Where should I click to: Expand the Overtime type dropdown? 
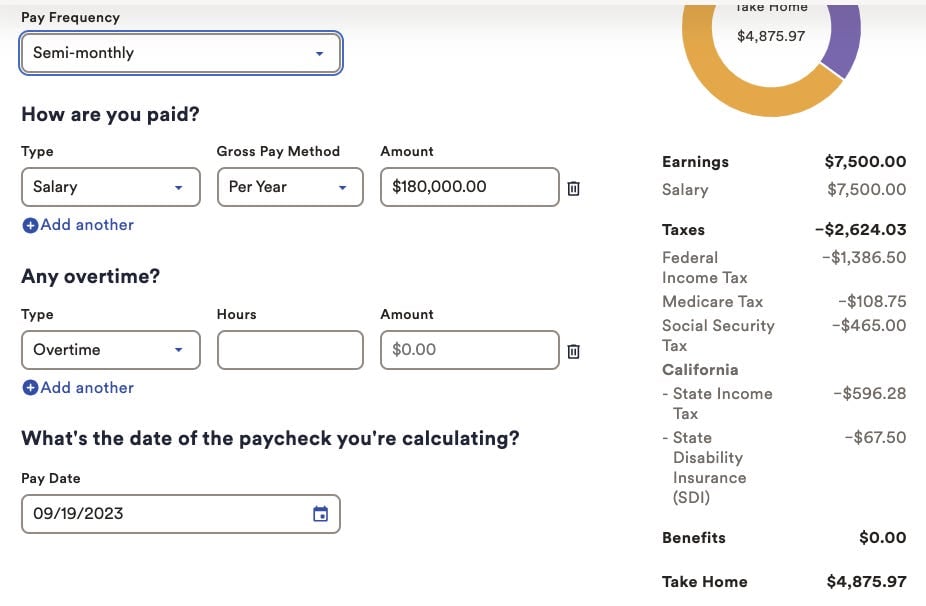tap(111, 350)
